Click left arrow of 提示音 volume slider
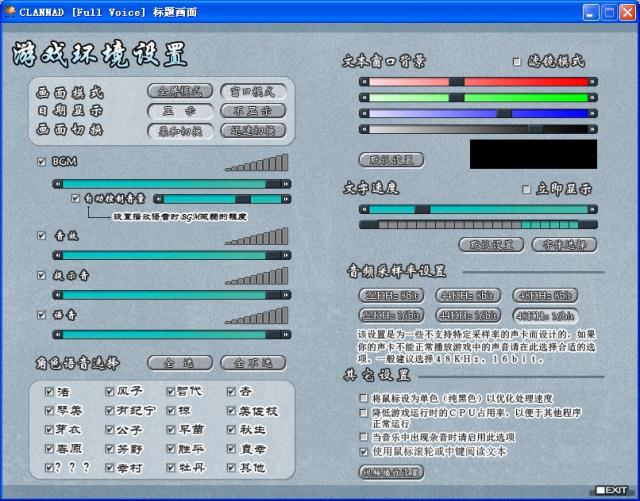The width and height of the screenshot is (640, 501). point(58,295)
